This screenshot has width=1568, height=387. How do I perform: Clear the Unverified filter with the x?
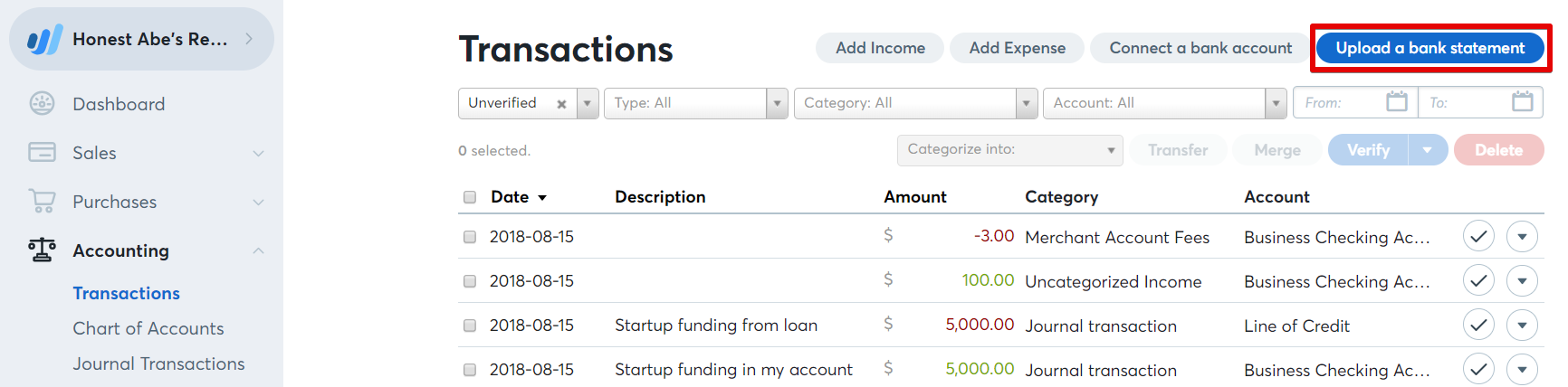(x=561, y=104)
